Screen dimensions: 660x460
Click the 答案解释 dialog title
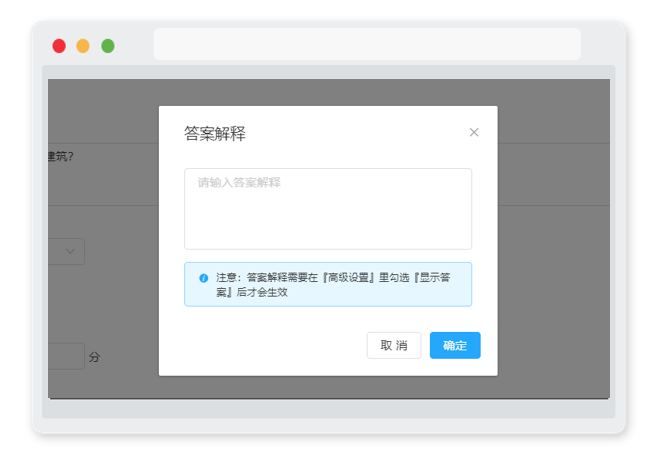point(215,133)
